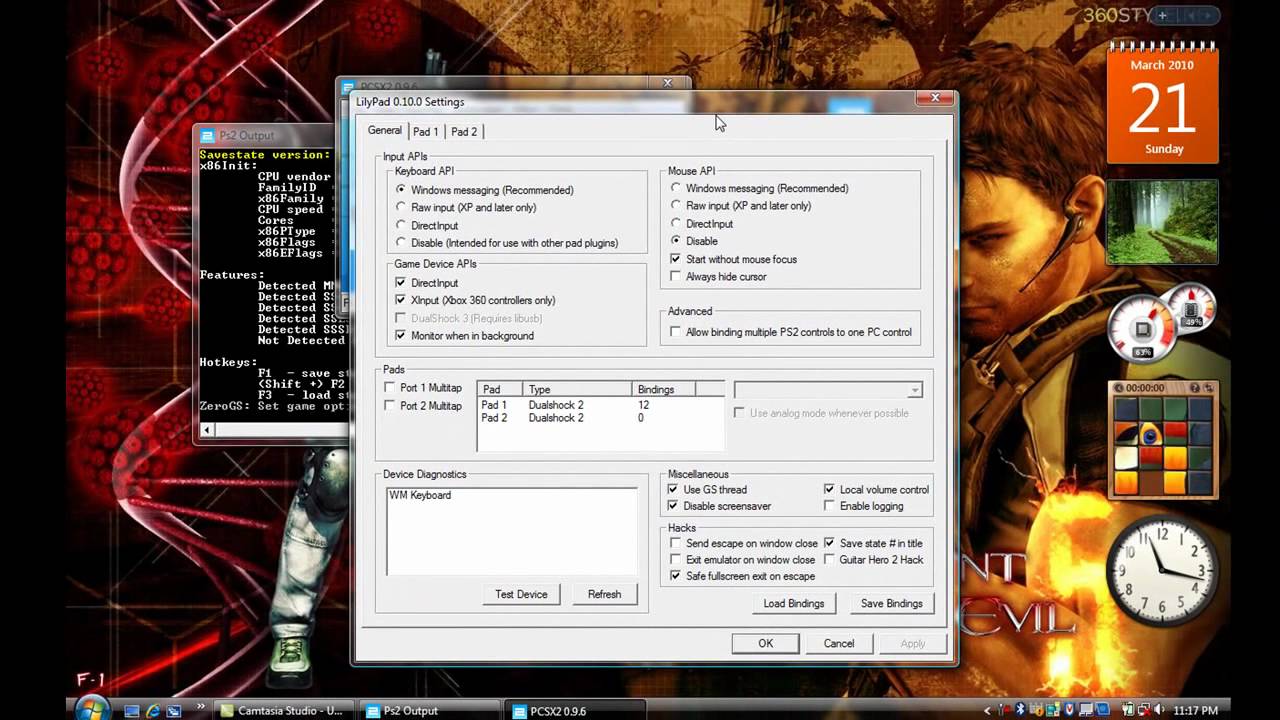The width and height of the screenshot is (1280, 720).
Task: Open the General tab
Action: point(384,130)
